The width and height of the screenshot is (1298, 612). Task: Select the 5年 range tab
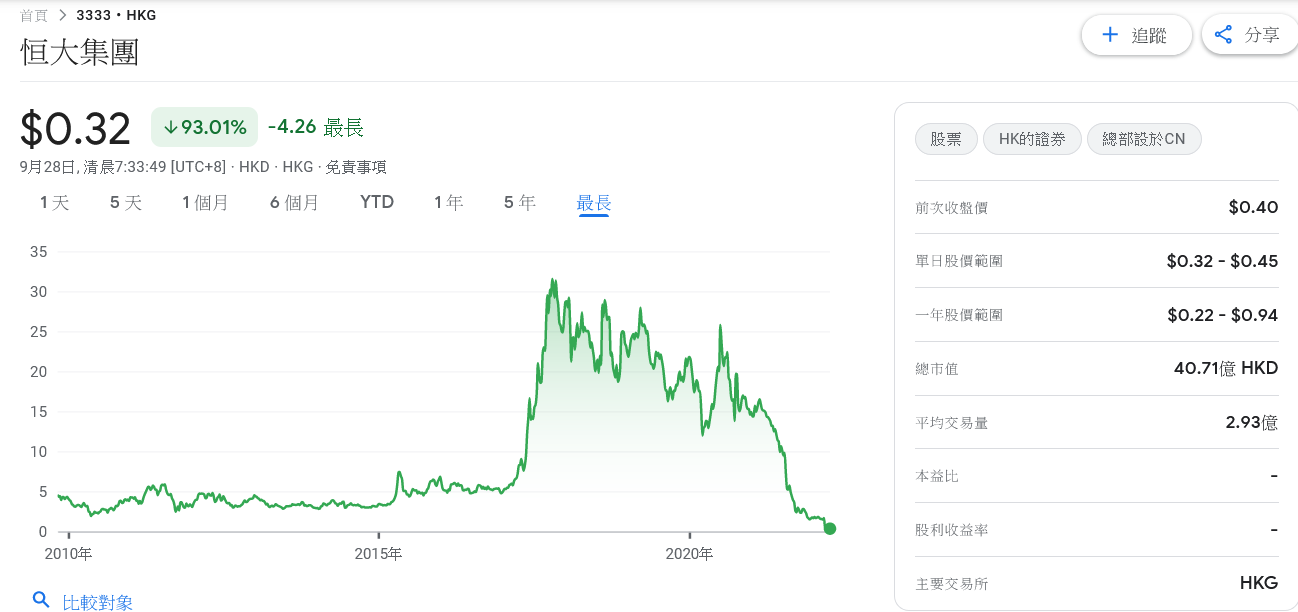pyautogui.click(x=519, y=203)
